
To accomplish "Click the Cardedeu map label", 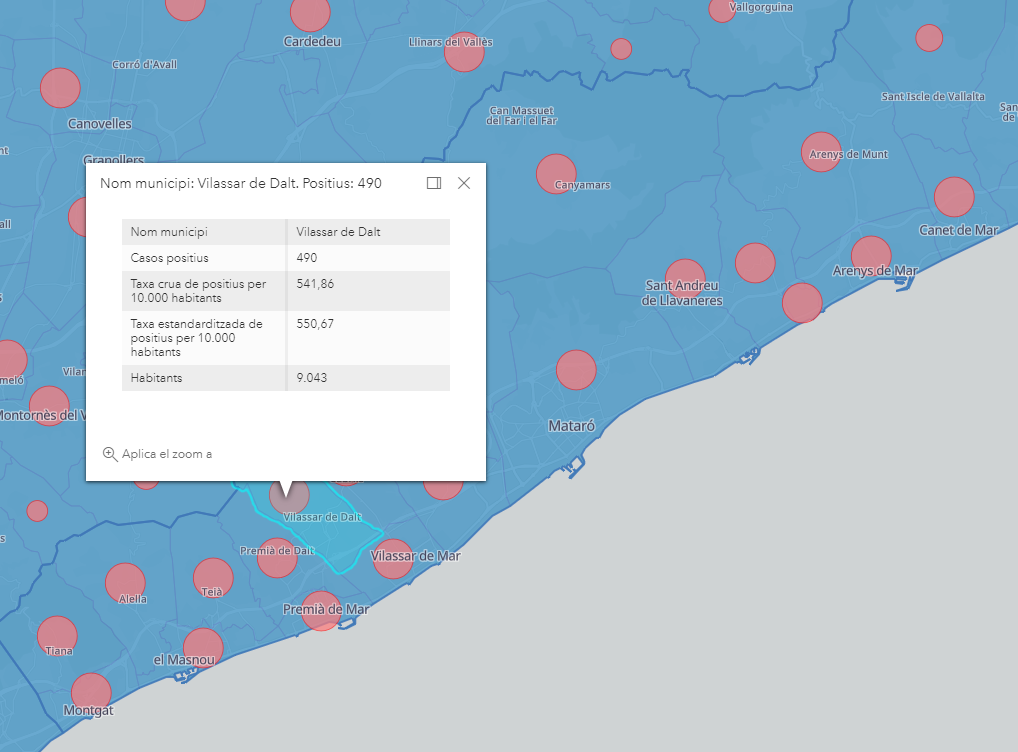I will tap(312, 42).
